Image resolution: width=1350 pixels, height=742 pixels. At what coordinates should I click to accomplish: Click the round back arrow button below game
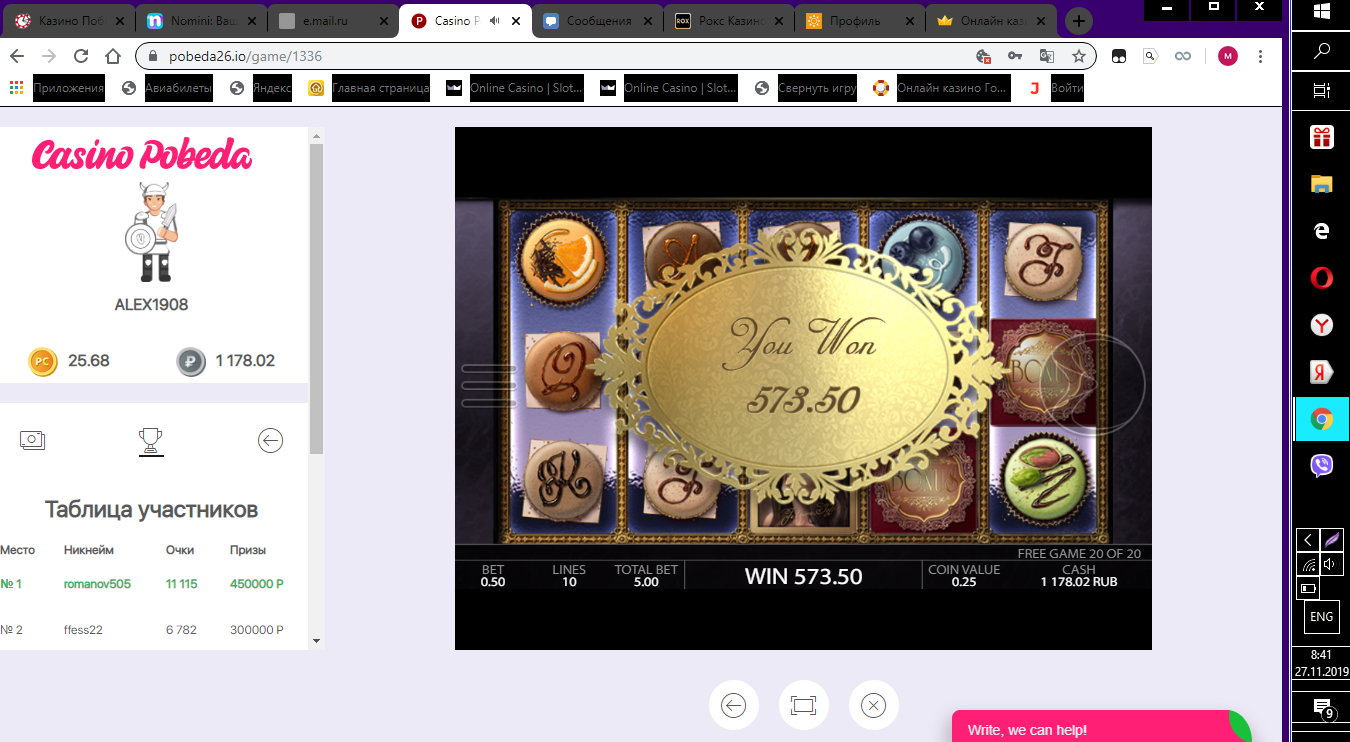(x=734, y=705)
